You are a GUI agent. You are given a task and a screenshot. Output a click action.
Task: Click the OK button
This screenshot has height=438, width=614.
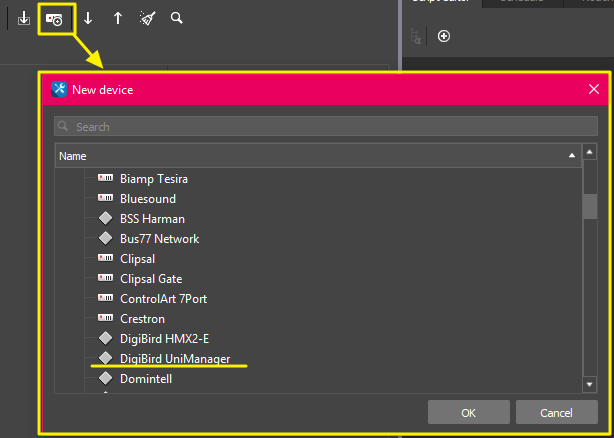point(469,412)
